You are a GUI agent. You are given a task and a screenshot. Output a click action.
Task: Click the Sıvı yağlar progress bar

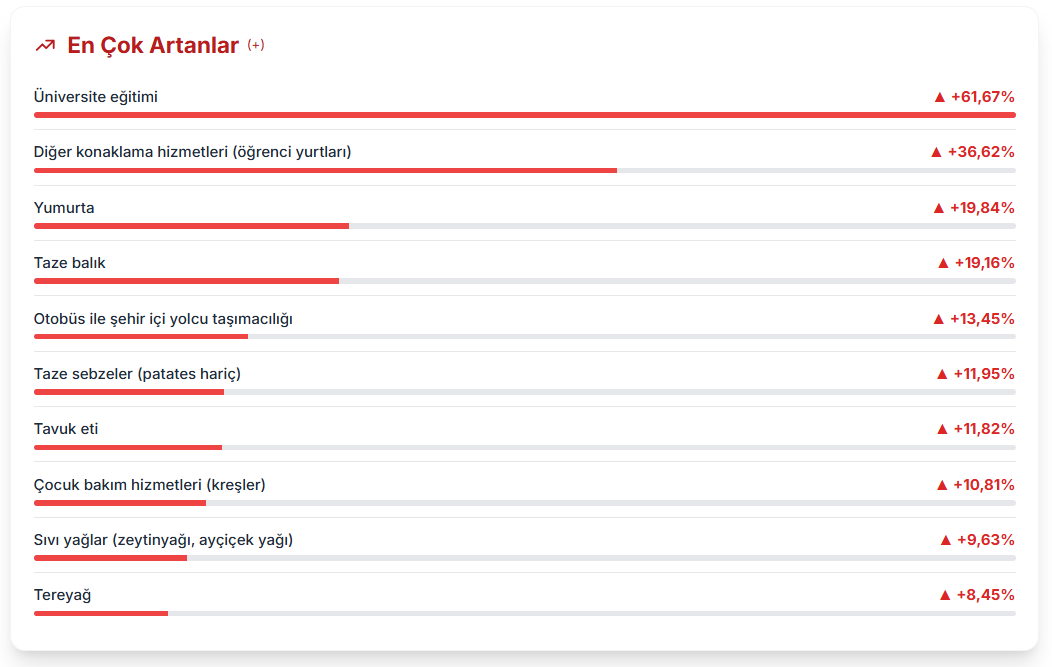pos(110,558)
